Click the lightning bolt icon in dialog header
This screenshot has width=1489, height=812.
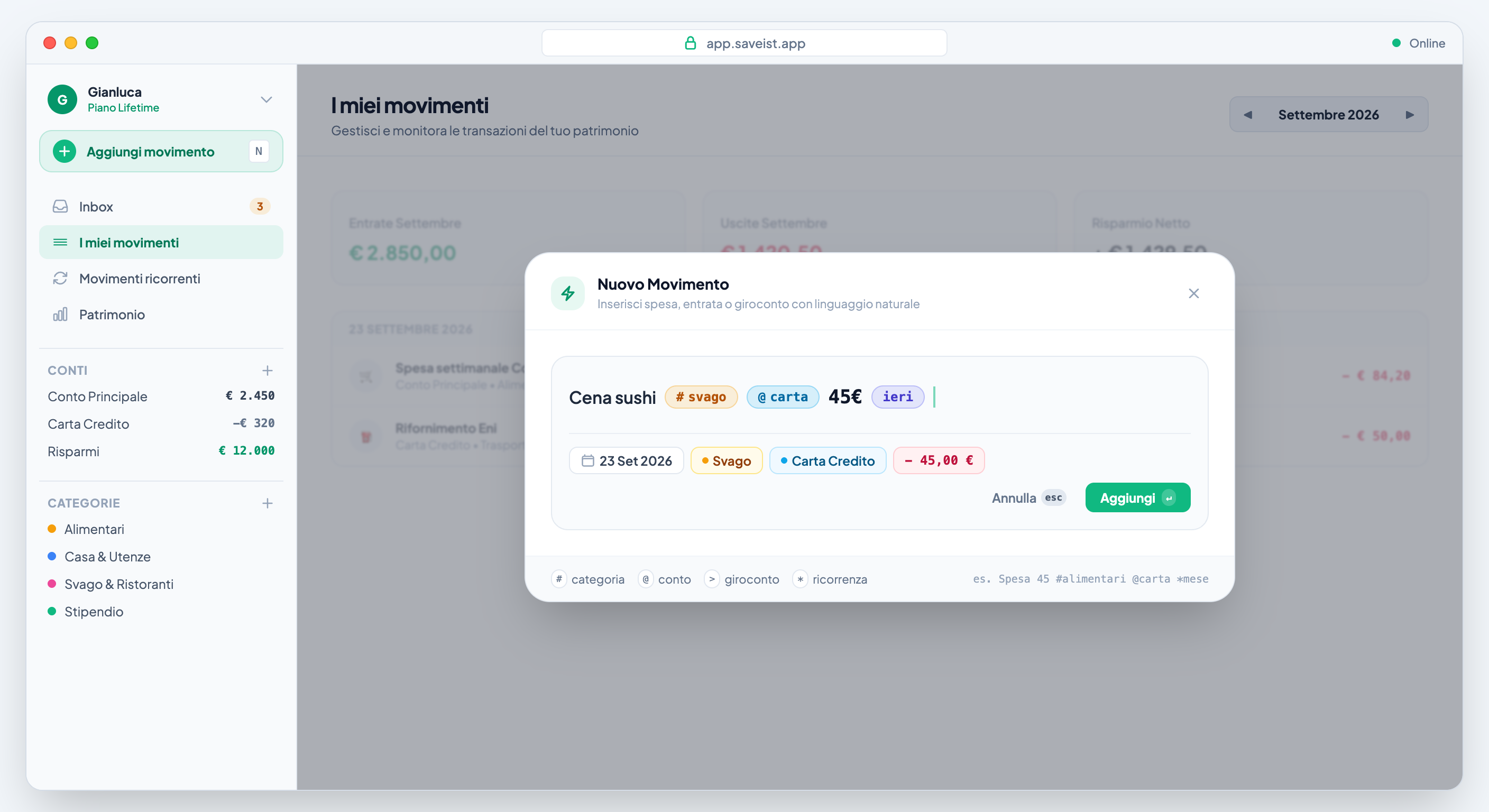pos(567,293)
